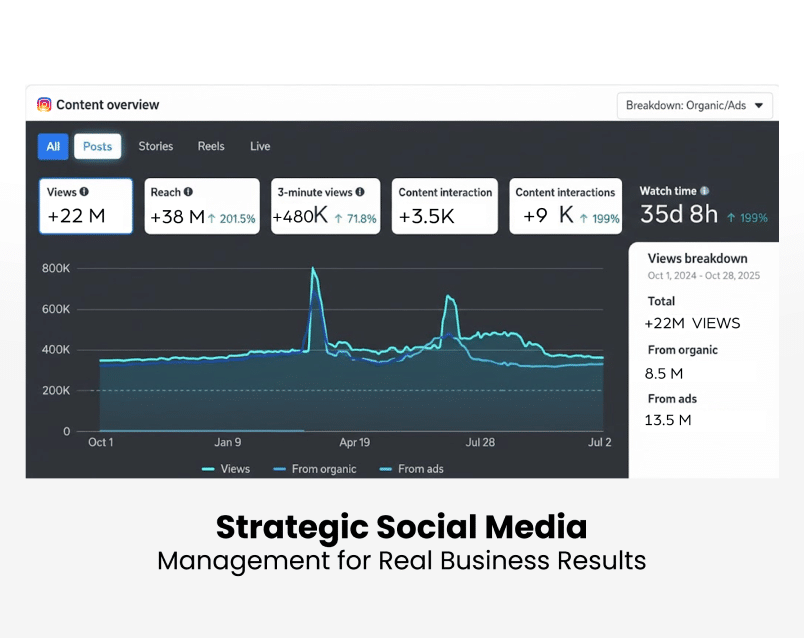Click the info icon beside Reach
Viewport: 804px width, 638px height.
[x=188, y=192]
